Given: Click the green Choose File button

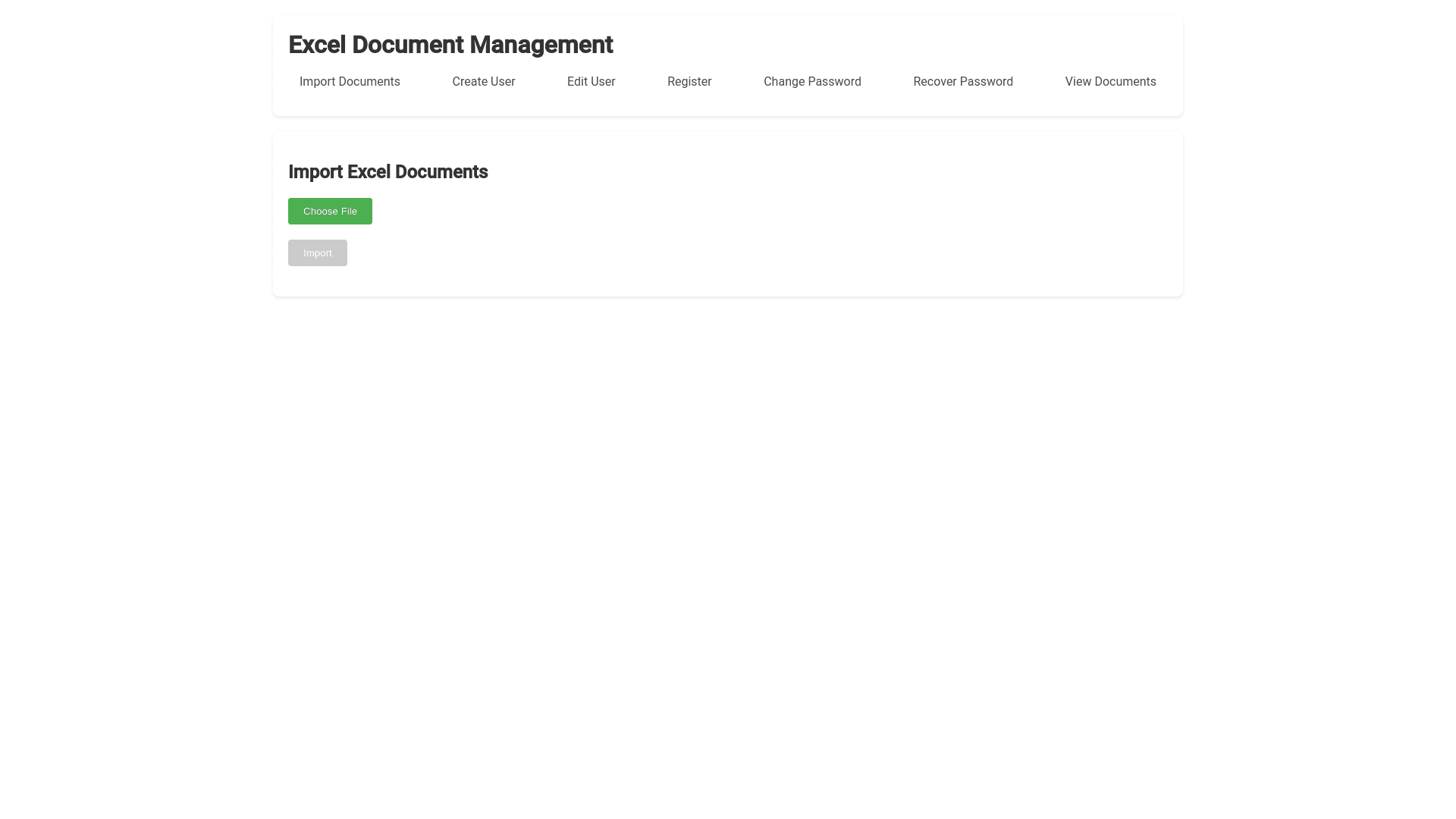Looking at the screenshot, I should (x=330, y=212).
